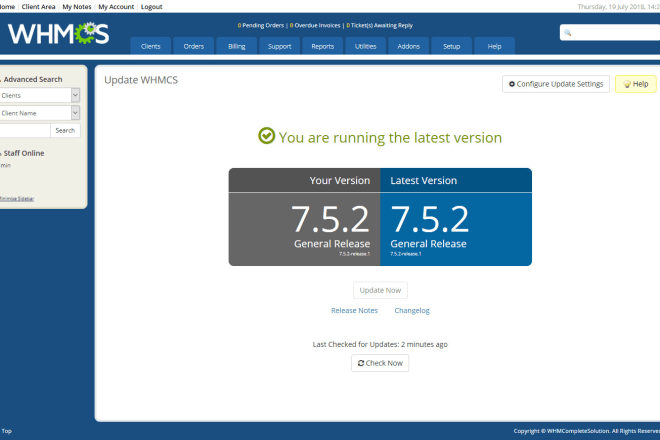This screenshot has height=440, width=660.
Task: Click the 7.5.2 number under Your Version
Action: coord(330,219)
